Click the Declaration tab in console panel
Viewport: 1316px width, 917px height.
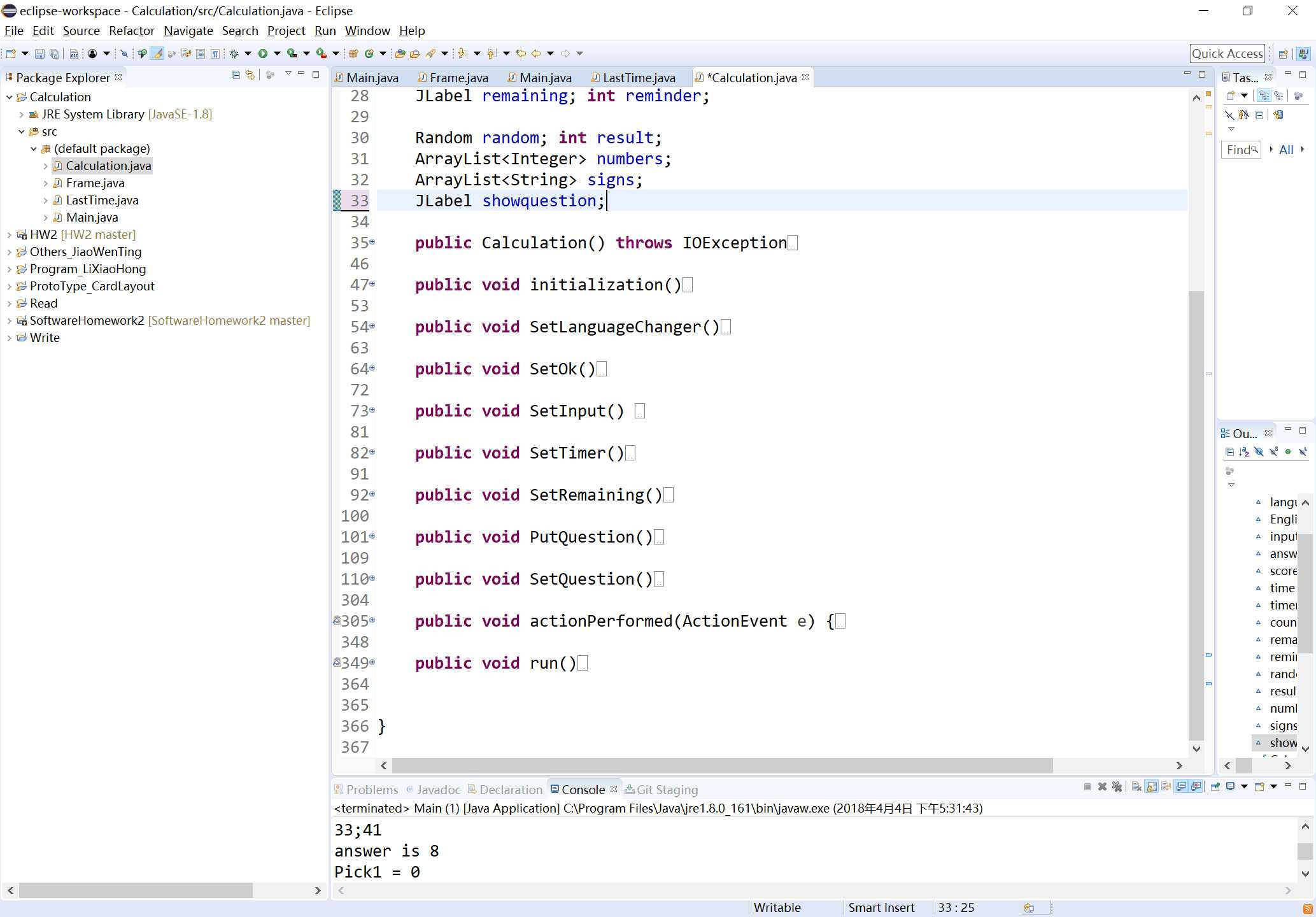(x=510, y=790)
